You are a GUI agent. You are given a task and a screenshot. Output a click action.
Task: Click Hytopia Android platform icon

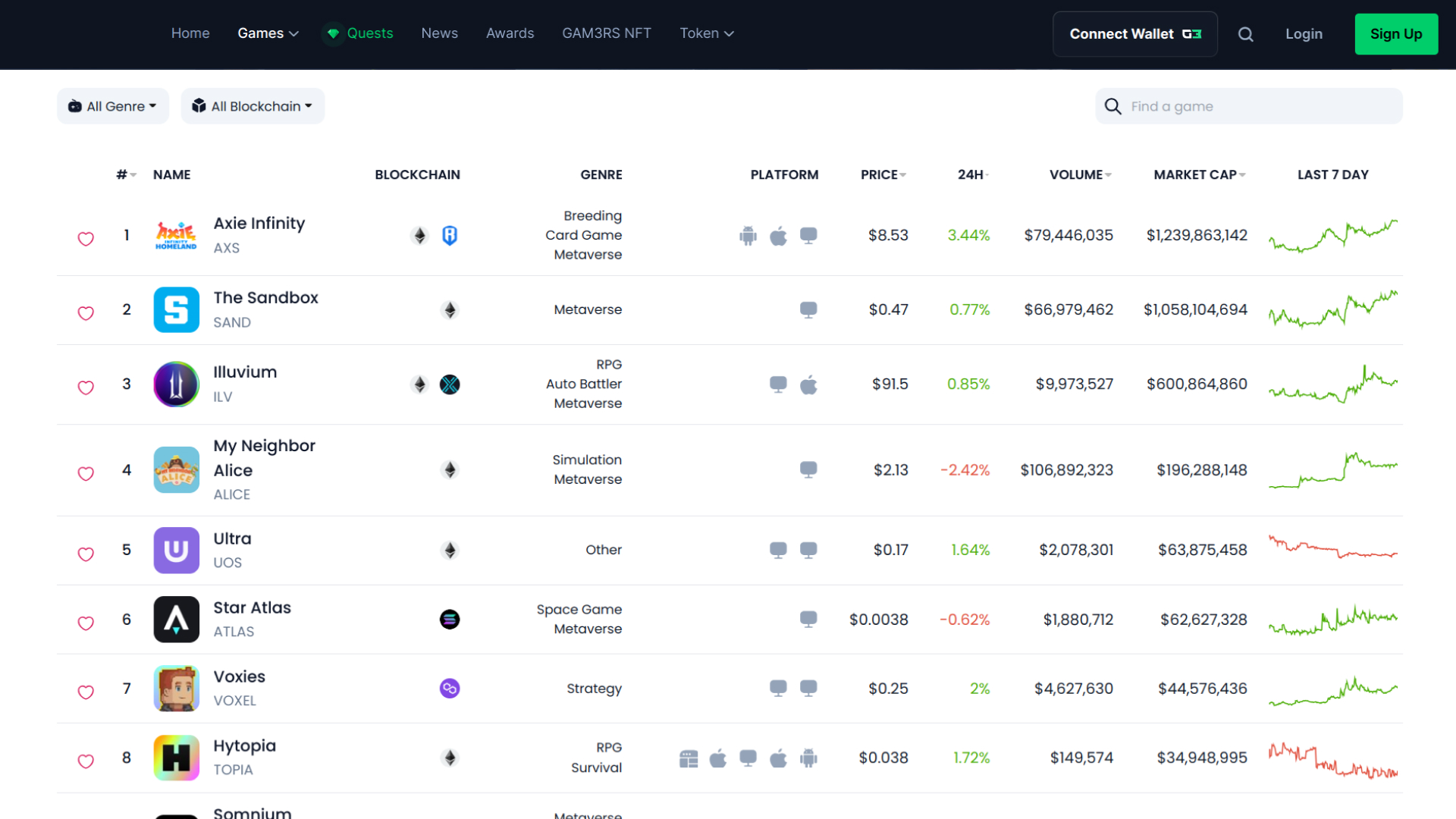point(808,758)
